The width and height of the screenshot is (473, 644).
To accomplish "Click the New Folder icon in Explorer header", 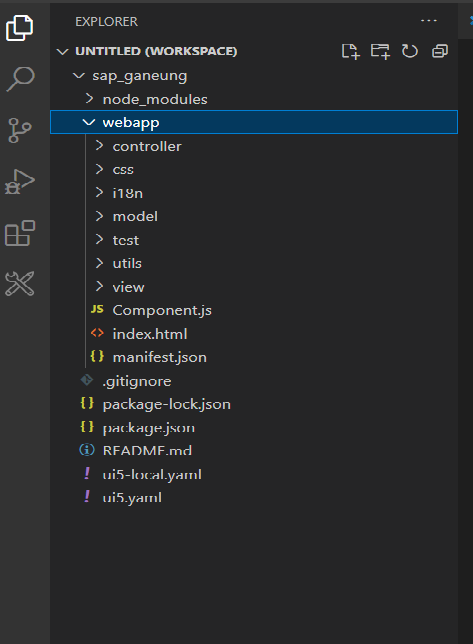I will point(380,51).
